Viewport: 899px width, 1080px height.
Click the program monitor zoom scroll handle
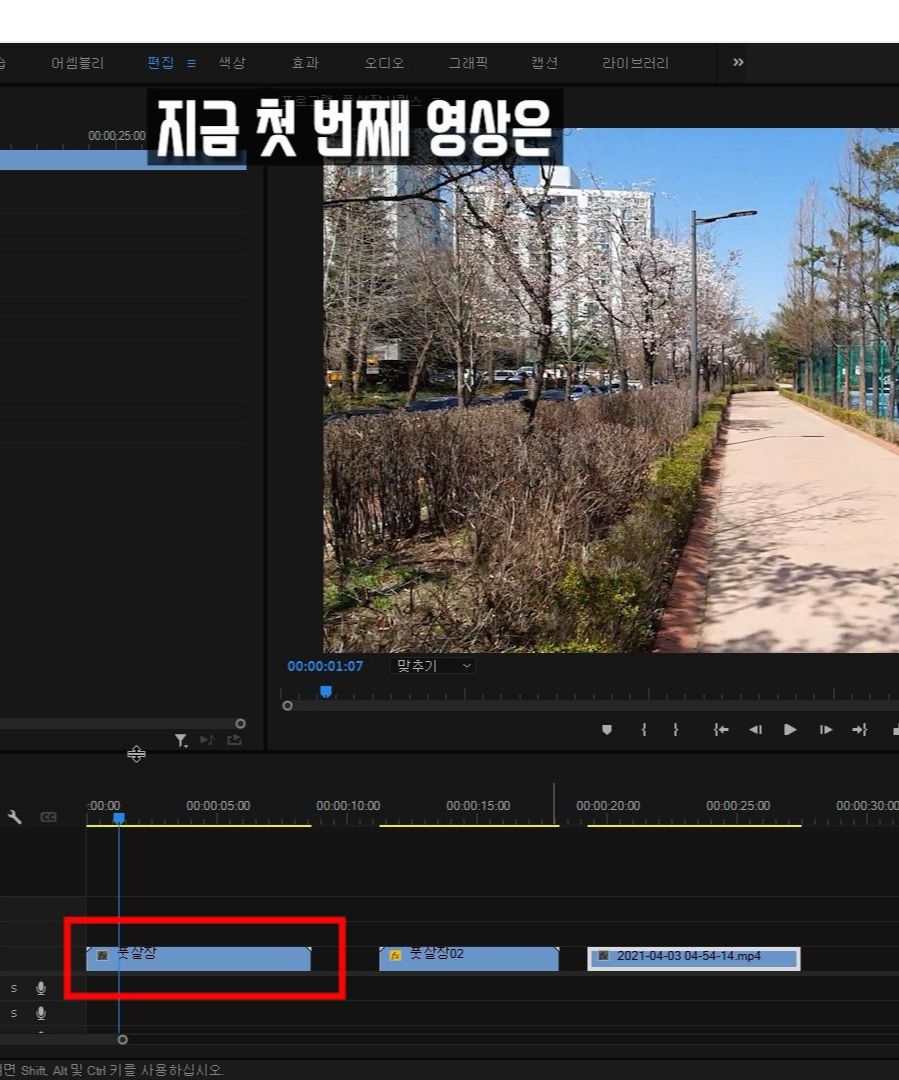(287, 705)
